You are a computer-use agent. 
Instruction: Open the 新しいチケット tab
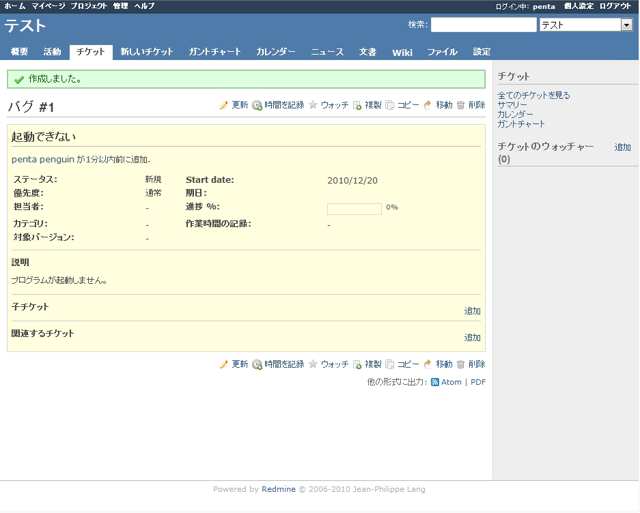pyautogui.click(x=147, y=52)
